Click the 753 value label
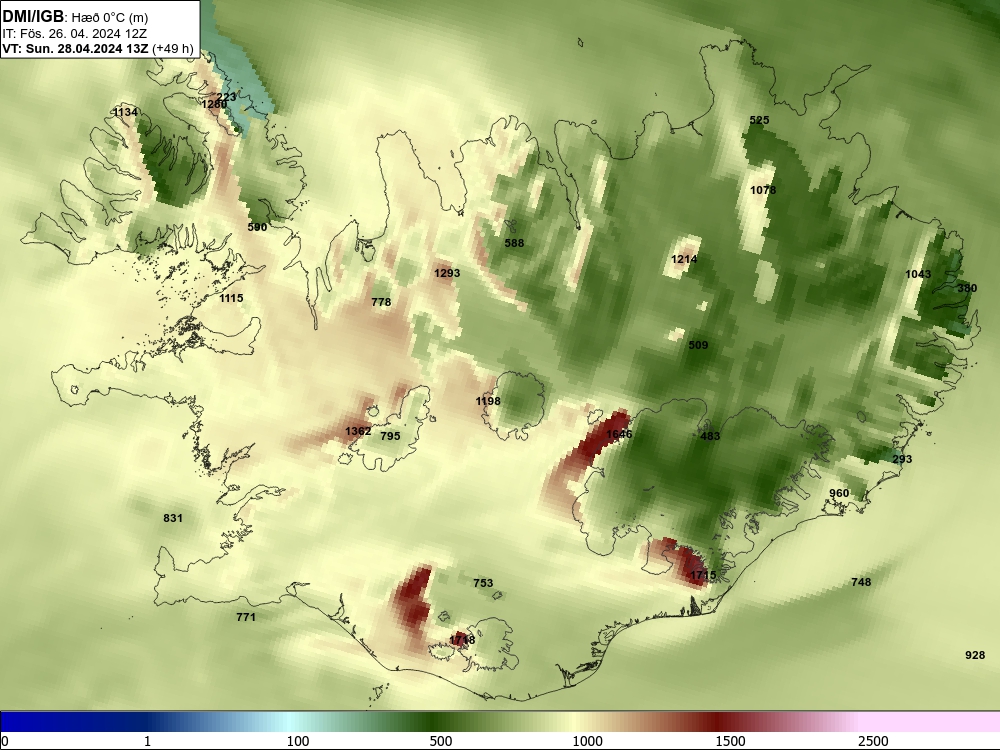 click(x=483, y=583)
